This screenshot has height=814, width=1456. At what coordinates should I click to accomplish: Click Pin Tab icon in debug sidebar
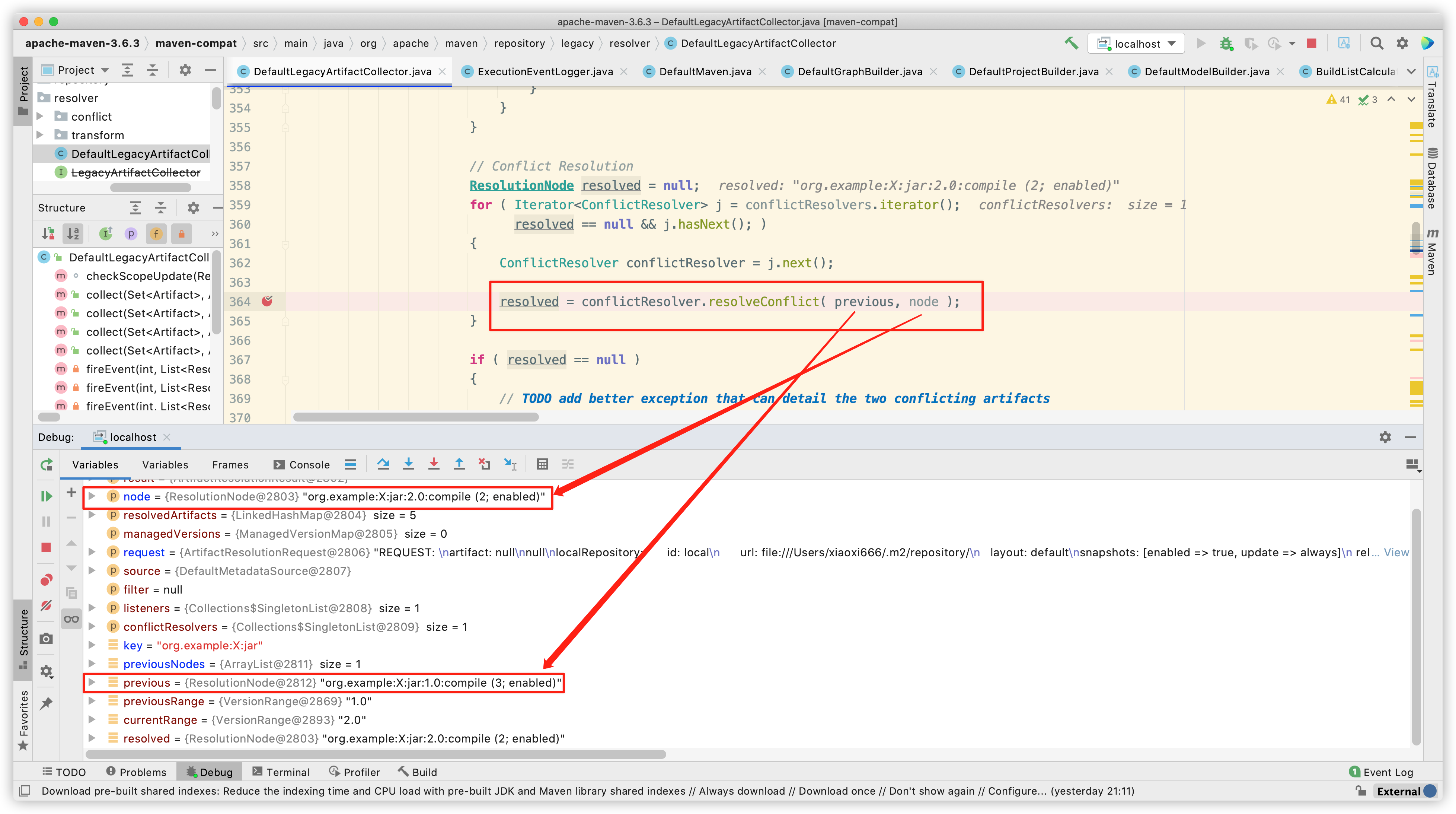(x=47, y=703)
